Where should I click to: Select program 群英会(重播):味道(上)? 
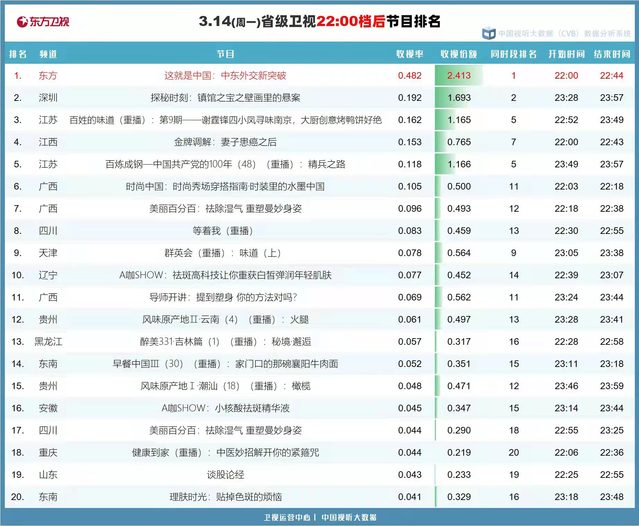pyautogui.click(x=223, y=253)
